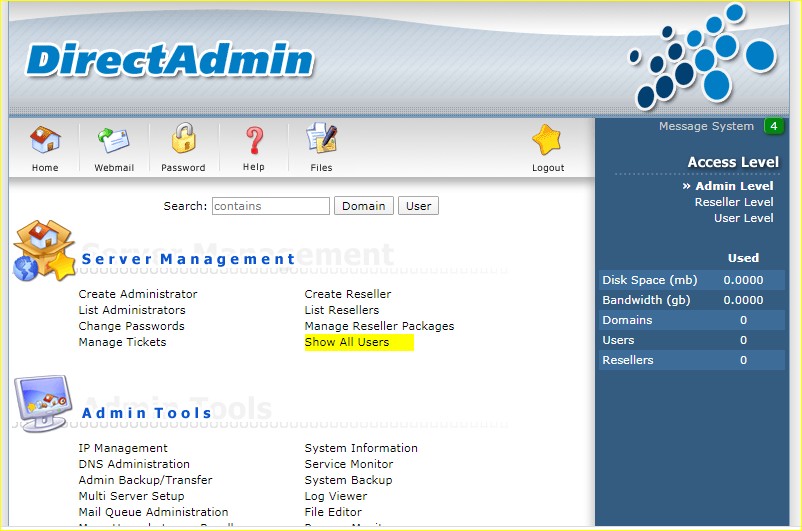Log out using the star icon
This screenshot has width=802, height=531.
[547, 141]
